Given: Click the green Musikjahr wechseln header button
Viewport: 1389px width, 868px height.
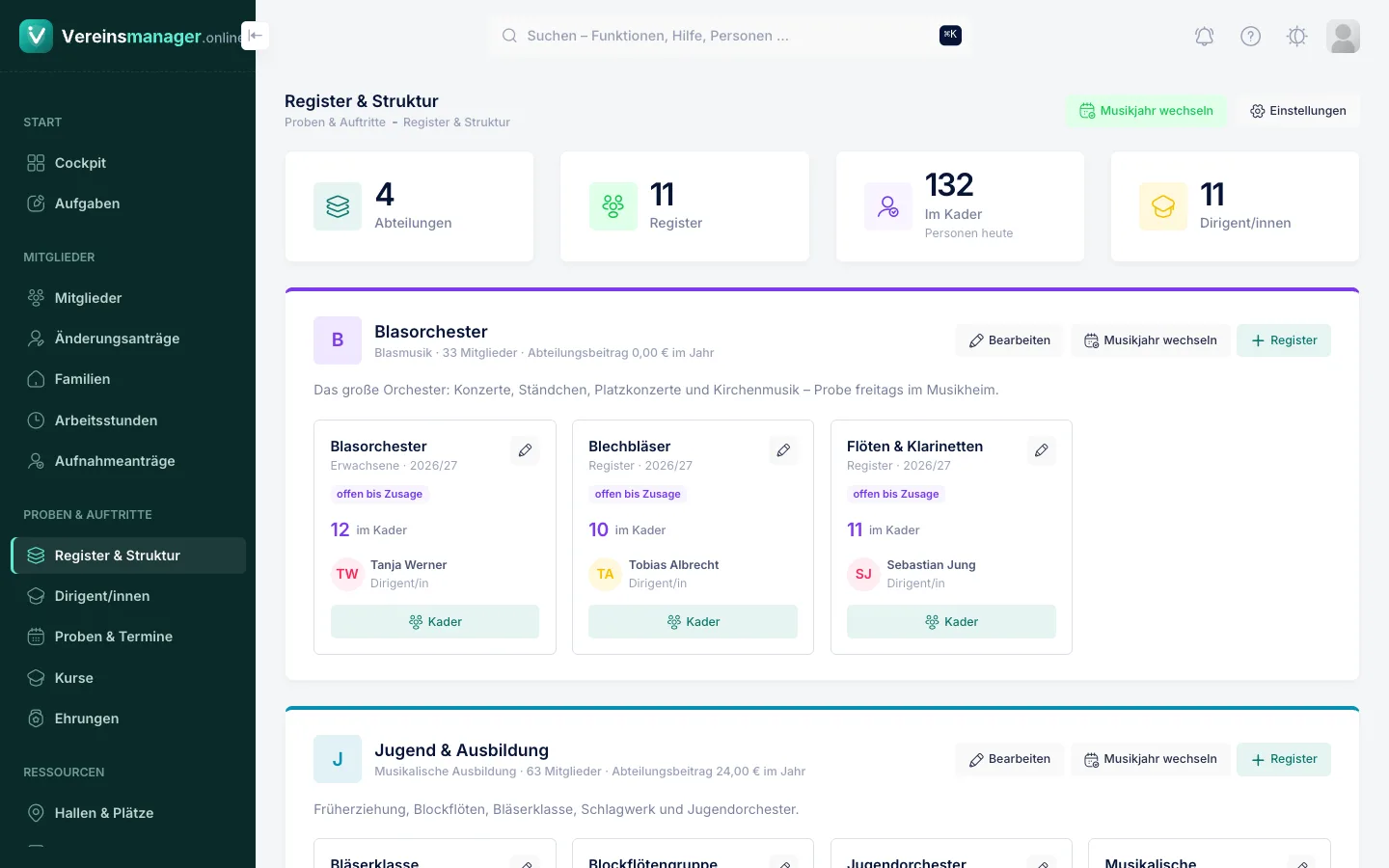Looking at the screenshot, I should (1146, 111).
